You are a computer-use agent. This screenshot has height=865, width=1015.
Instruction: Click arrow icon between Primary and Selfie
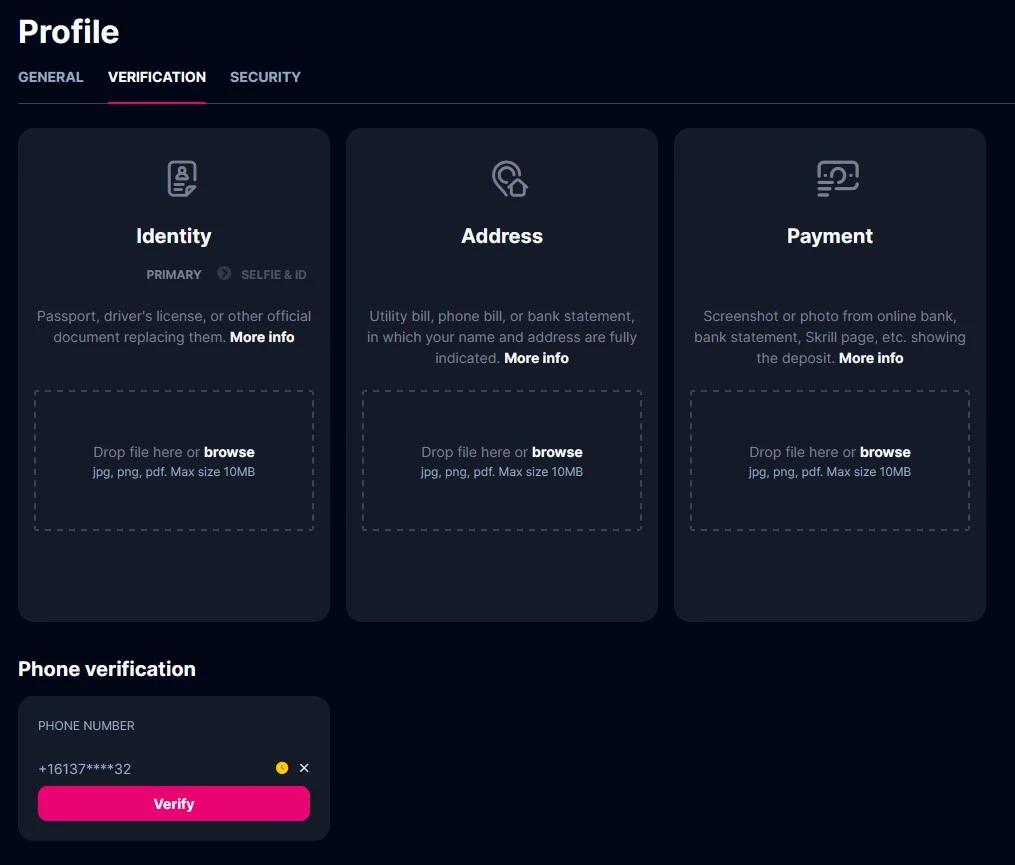coord(224,273)
